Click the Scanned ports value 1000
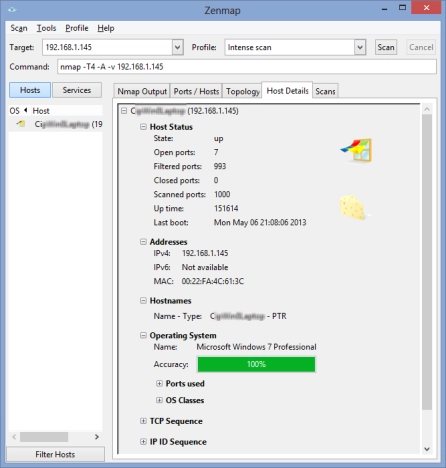 coord(222,194)
